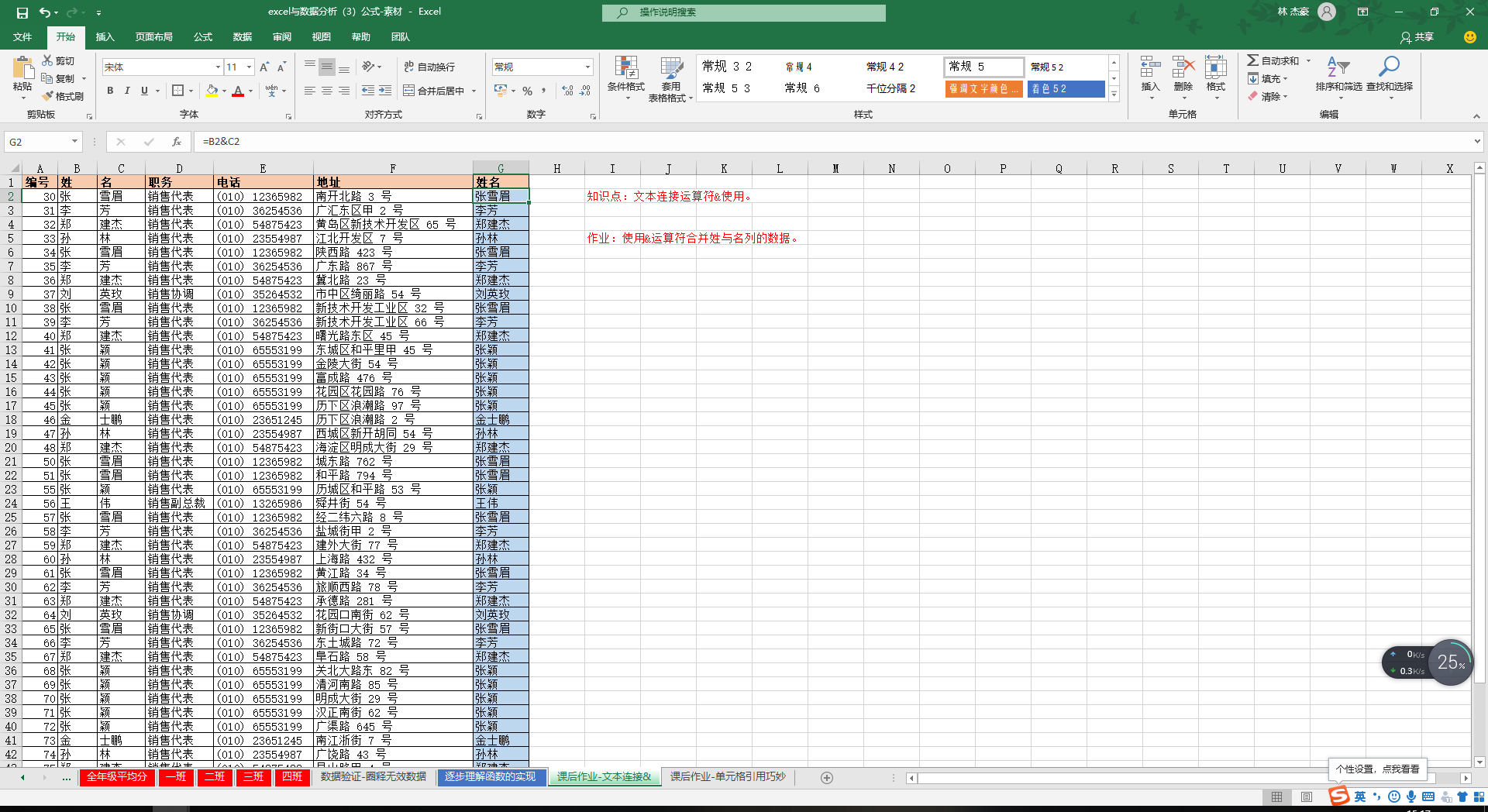Click the 清除 clear button
Viewport: 1488px width, 812px height.
pos(1267,97)
